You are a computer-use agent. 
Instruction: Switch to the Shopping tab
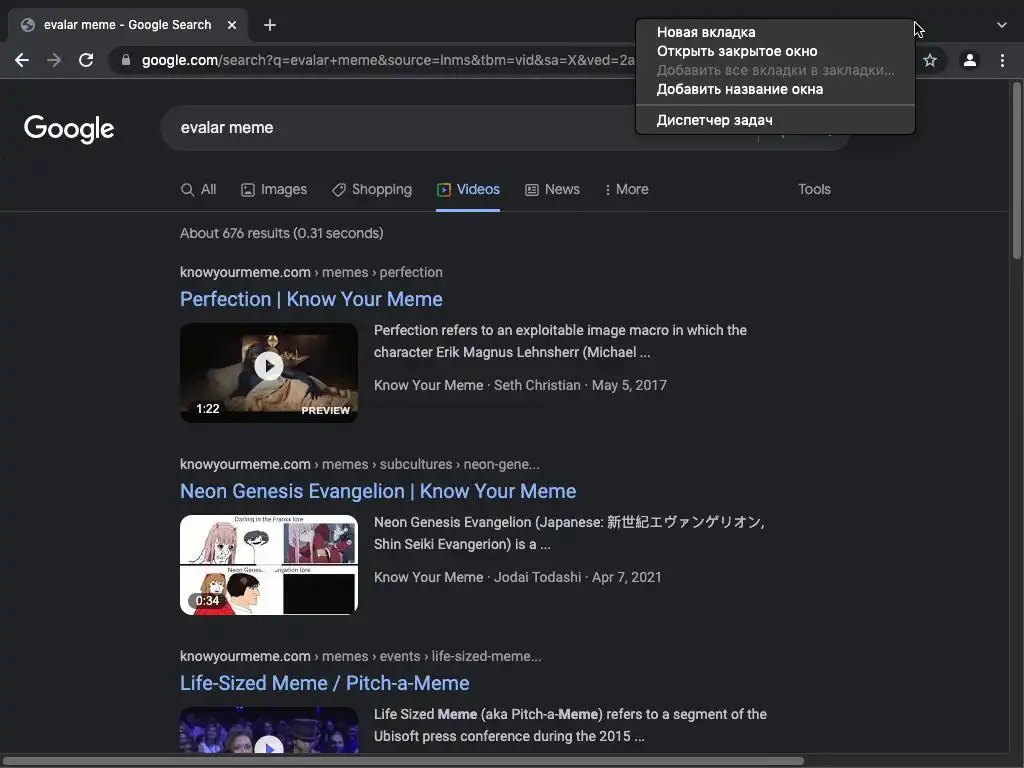(372, 189)
